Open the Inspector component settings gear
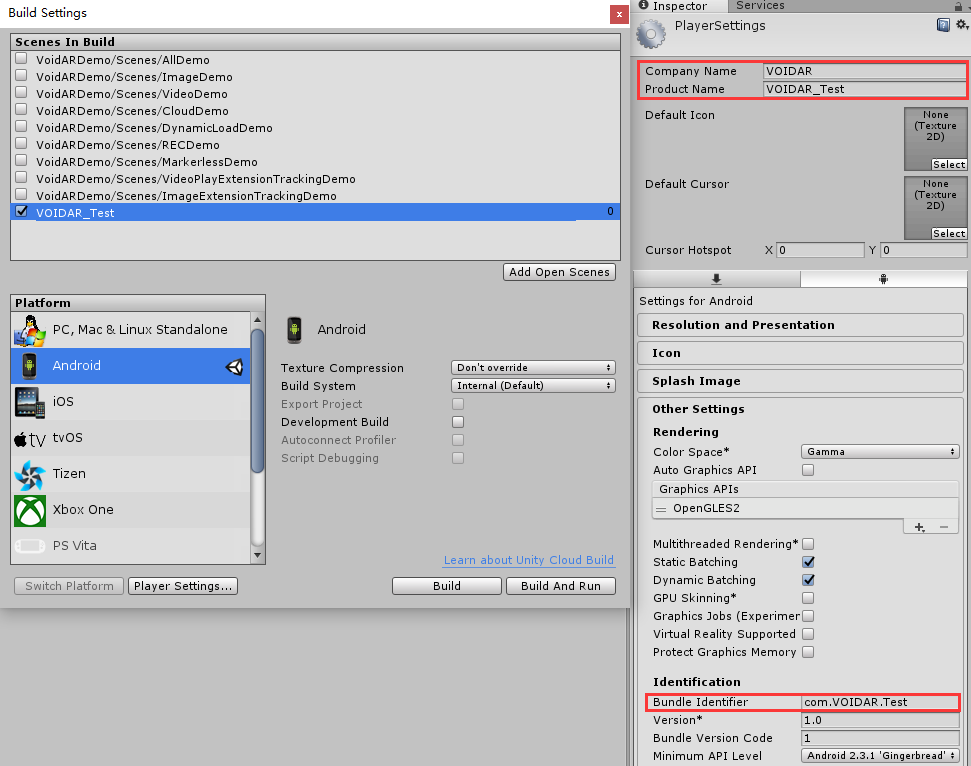971x766 pixels. (962, 25)
